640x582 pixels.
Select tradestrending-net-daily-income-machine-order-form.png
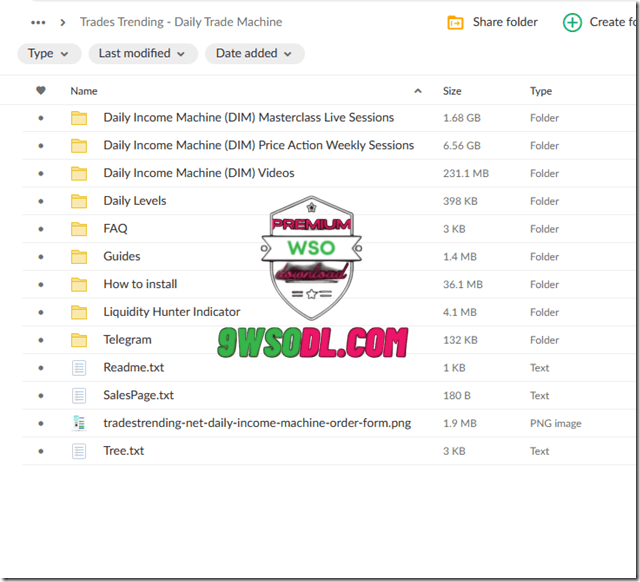(257, 423)
